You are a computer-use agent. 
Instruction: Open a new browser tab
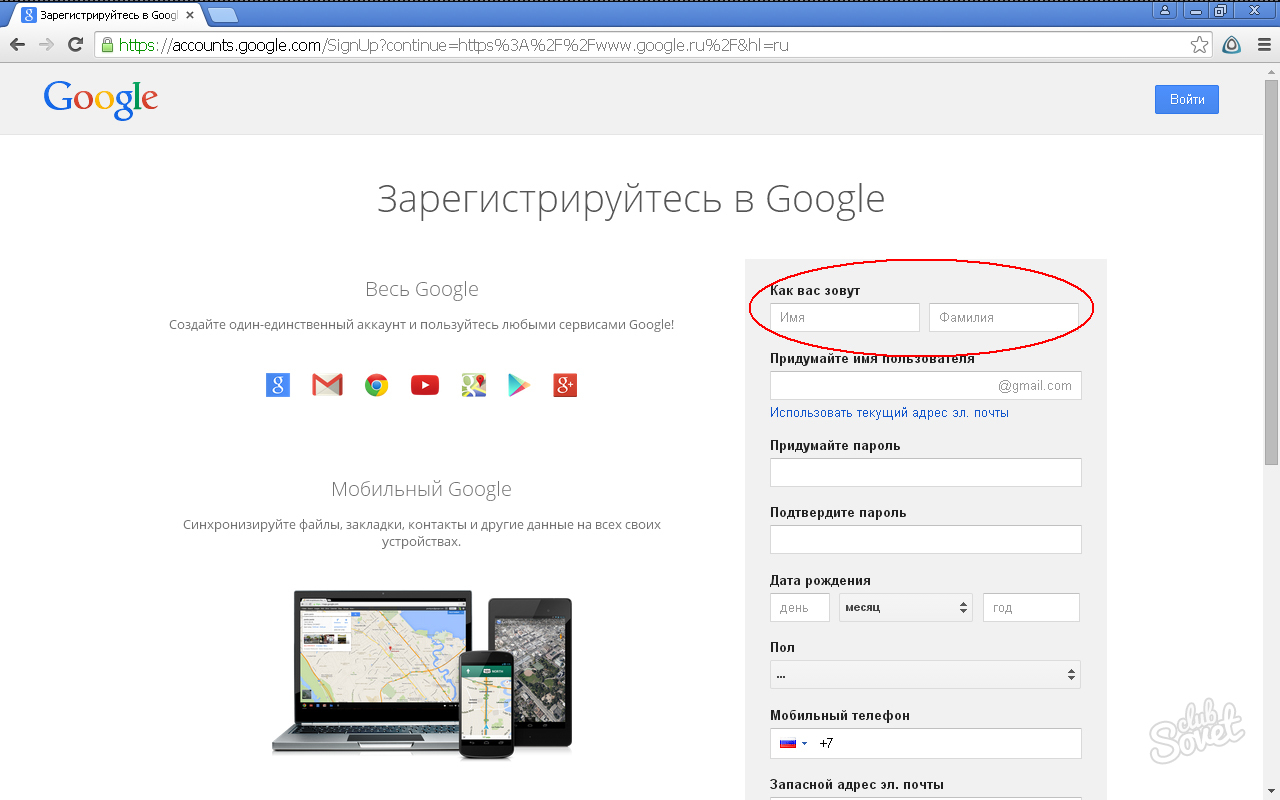click(x=222, y=15)
